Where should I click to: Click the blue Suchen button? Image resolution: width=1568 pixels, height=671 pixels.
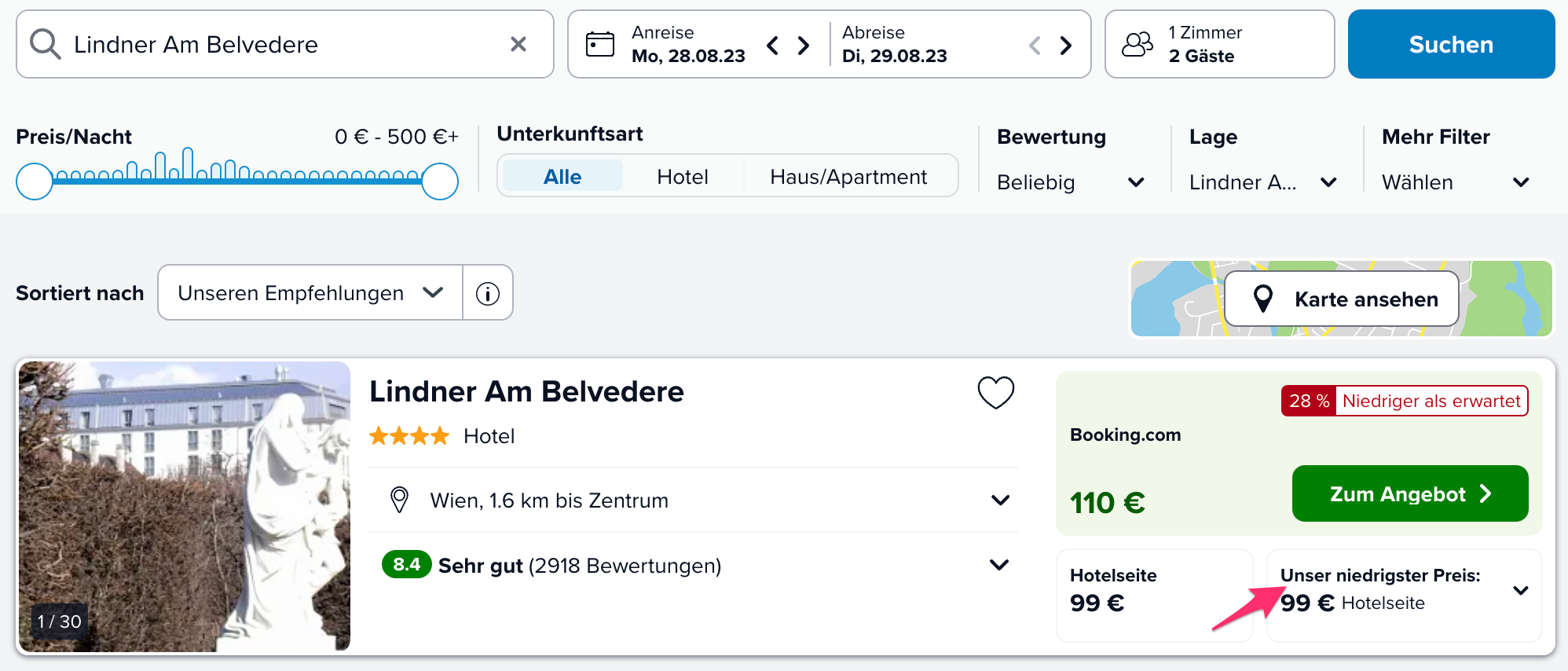(x=1451, y=44)
